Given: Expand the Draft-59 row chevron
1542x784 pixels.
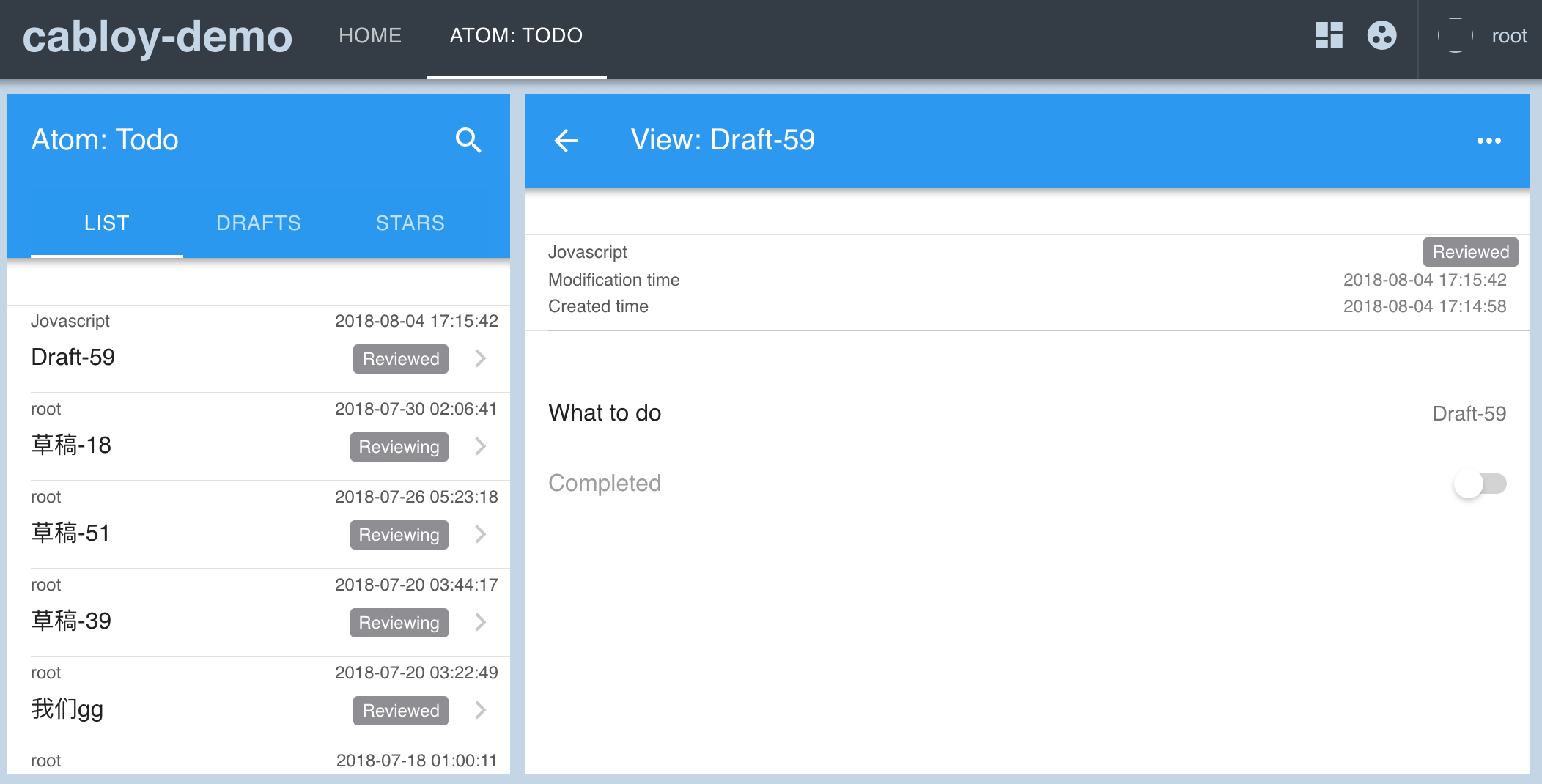Looking at the screenshot, I should coord(480,358).
